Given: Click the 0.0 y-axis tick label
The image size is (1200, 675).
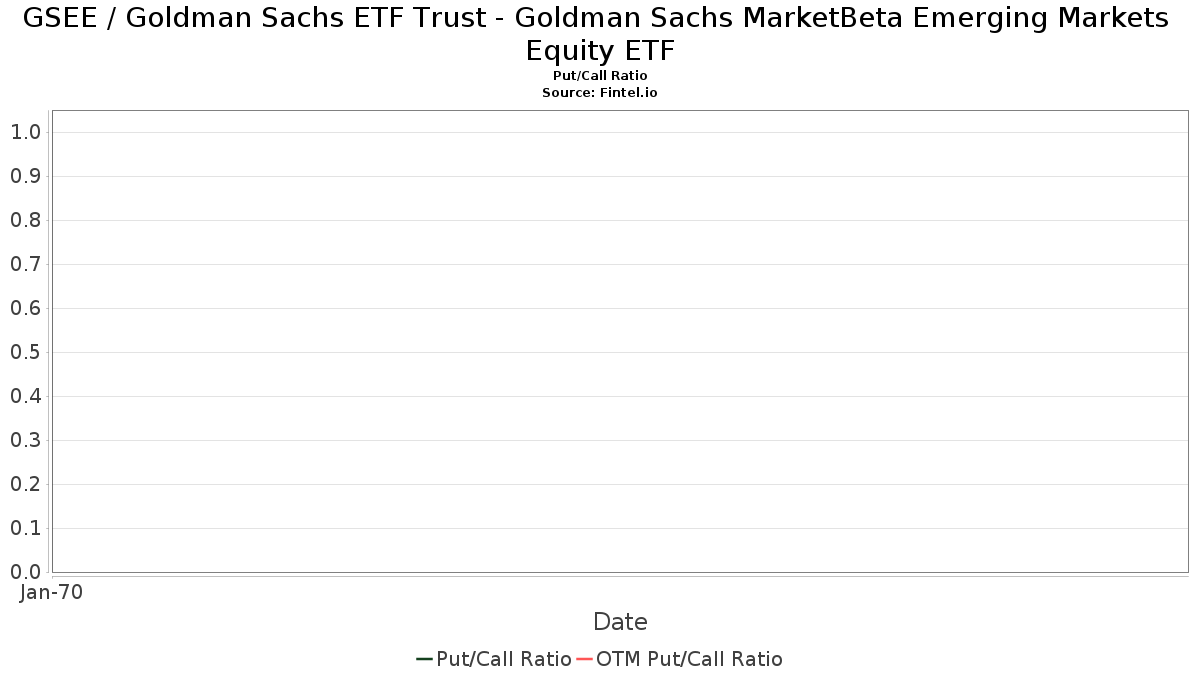Looking at the screenshot, I should coord(25,572).
